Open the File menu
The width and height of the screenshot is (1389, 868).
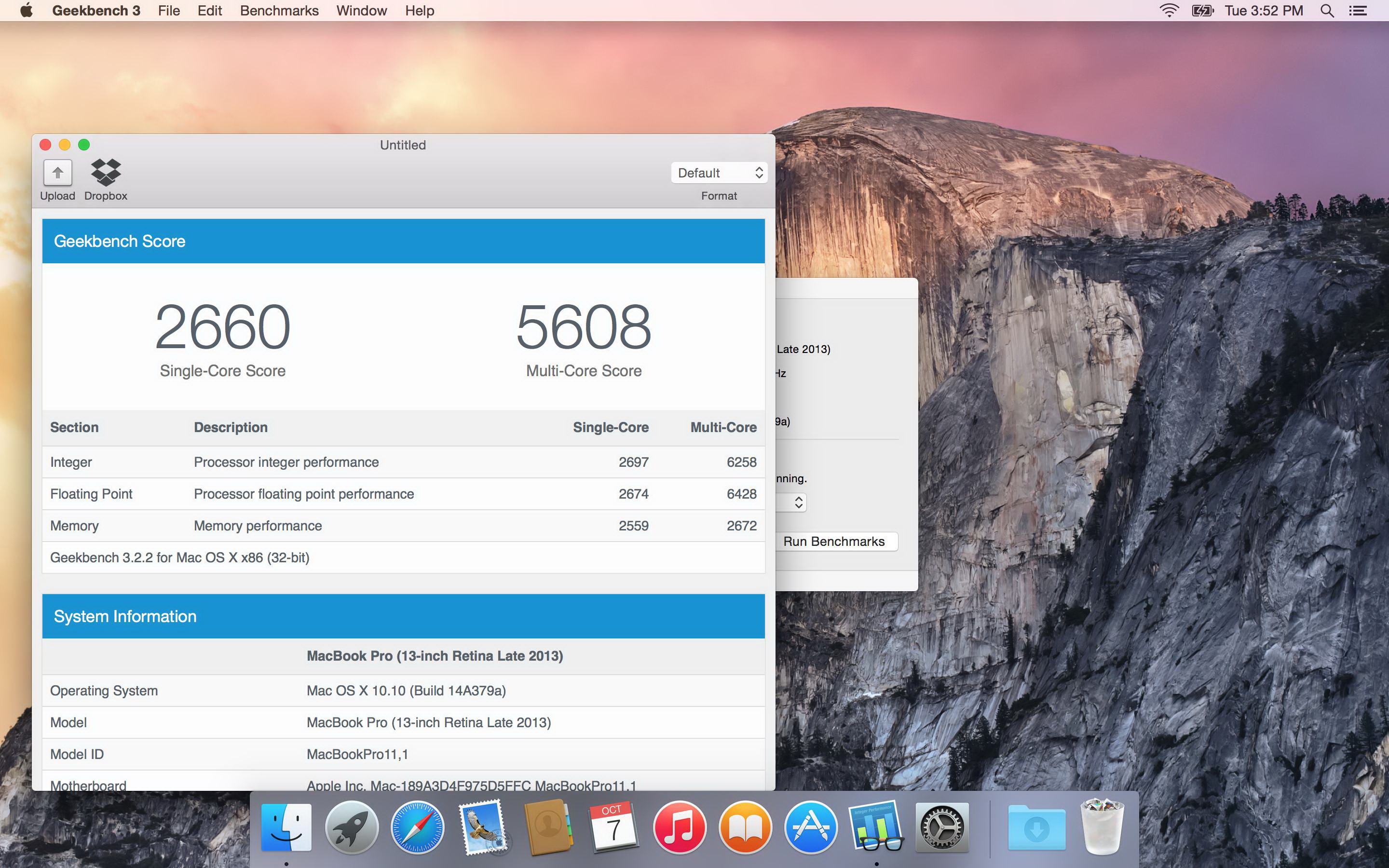pos(169,11)
